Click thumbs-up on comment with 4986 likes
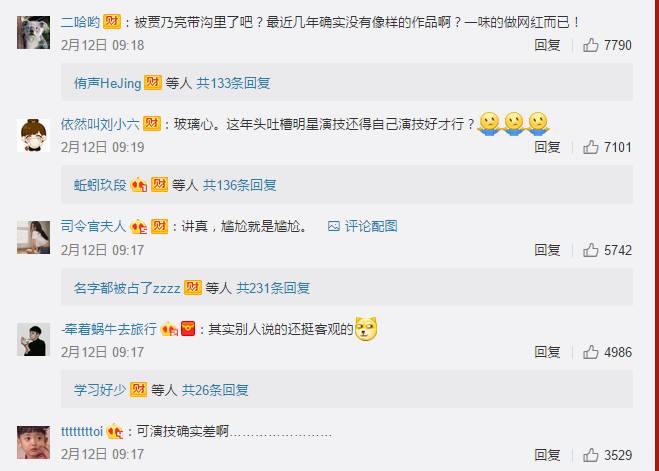Viewport: 659px width, 471px height. click(x=590, y=352)
